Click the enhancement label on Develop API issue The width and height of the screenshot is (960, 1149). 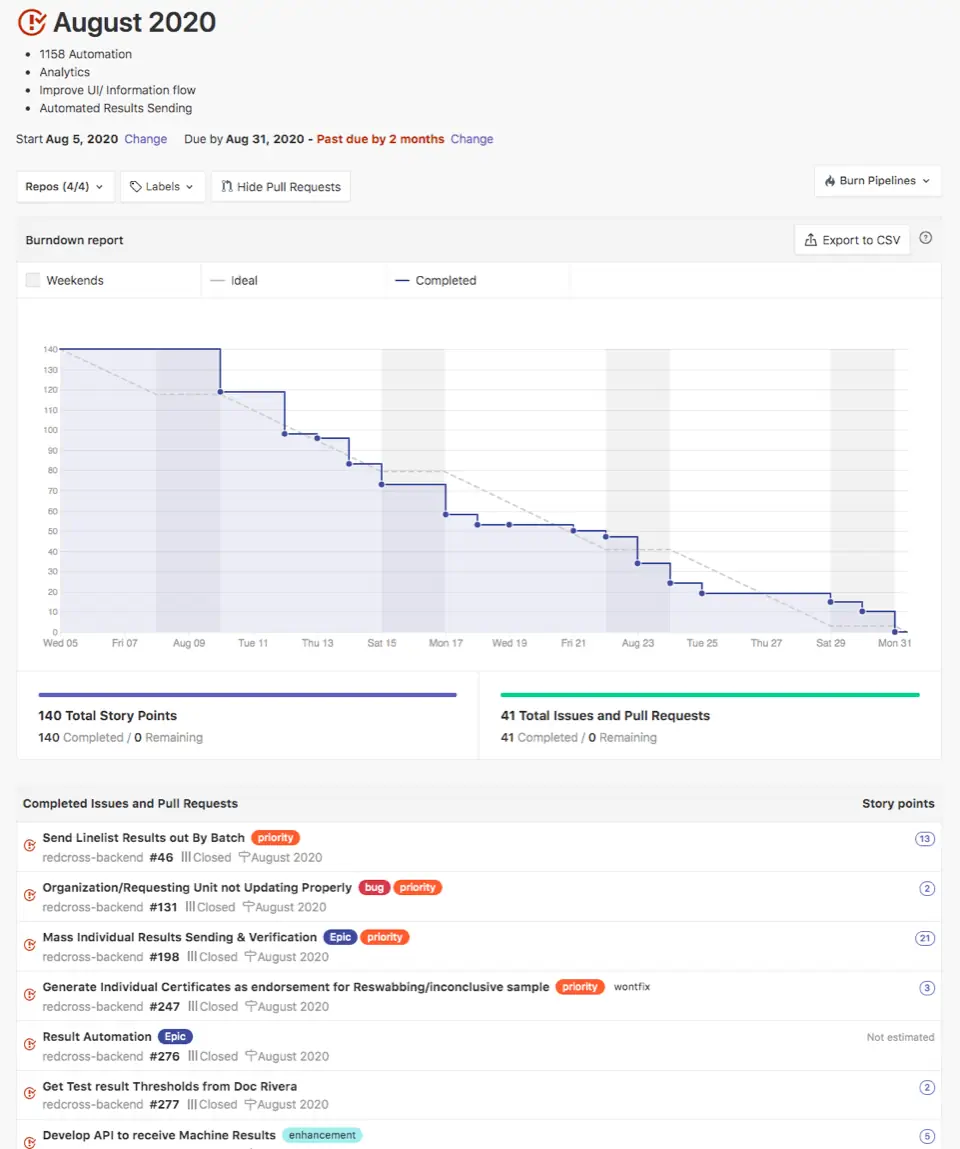pyautogui.click(x=322, y=1135)
